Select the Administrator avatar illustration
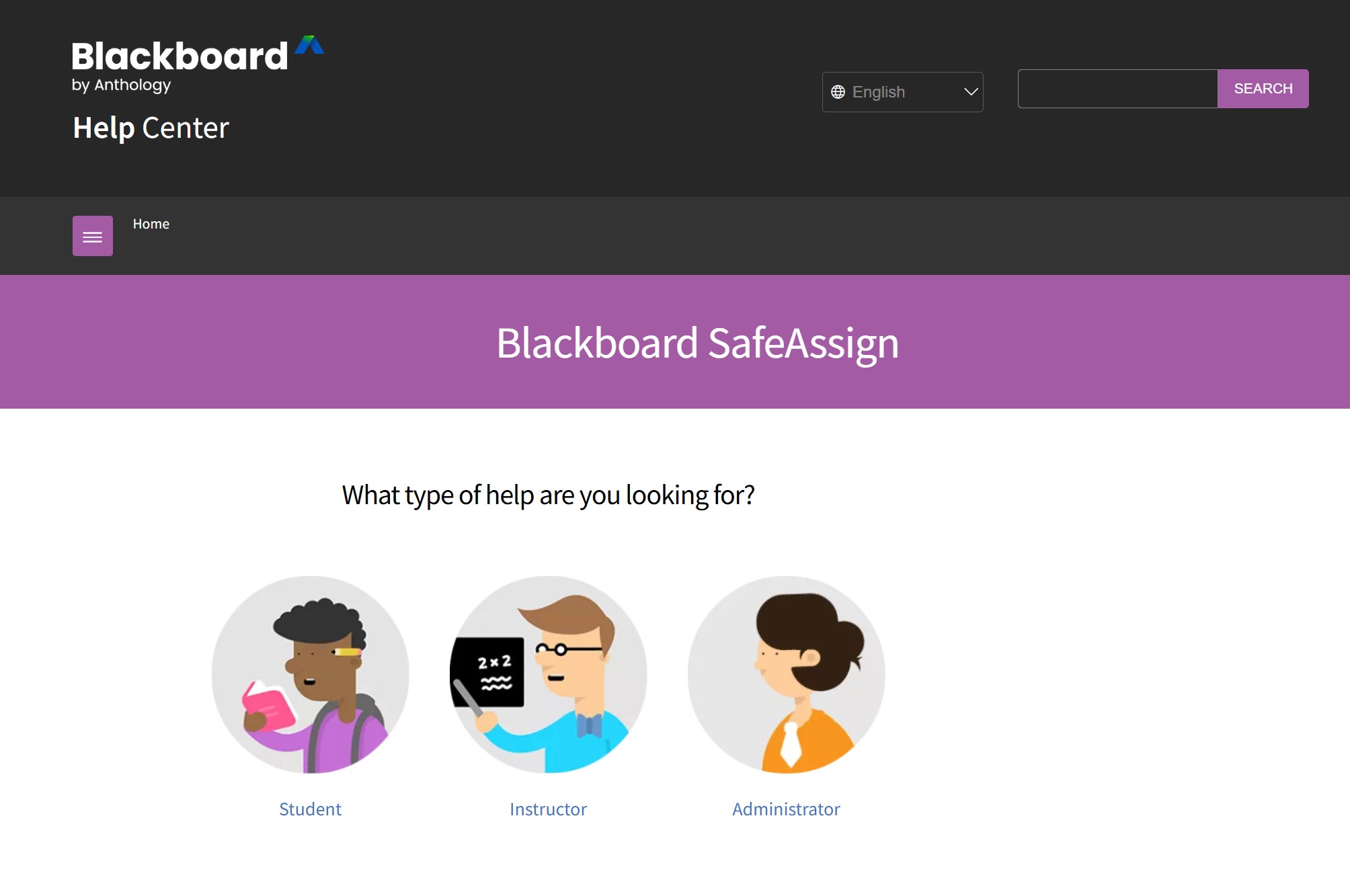1350x896 pixels. pyautogui.click(x=786, y=676)
